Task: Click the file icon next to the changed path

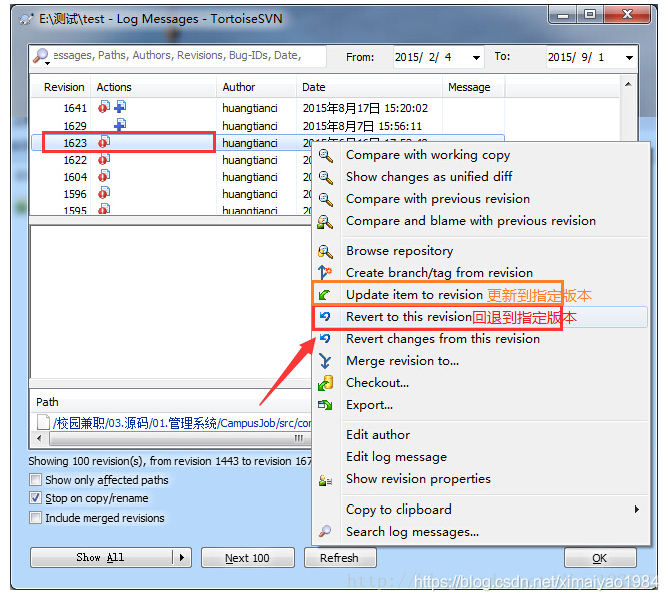Action: pyautogui.click(x=43, y=422)
